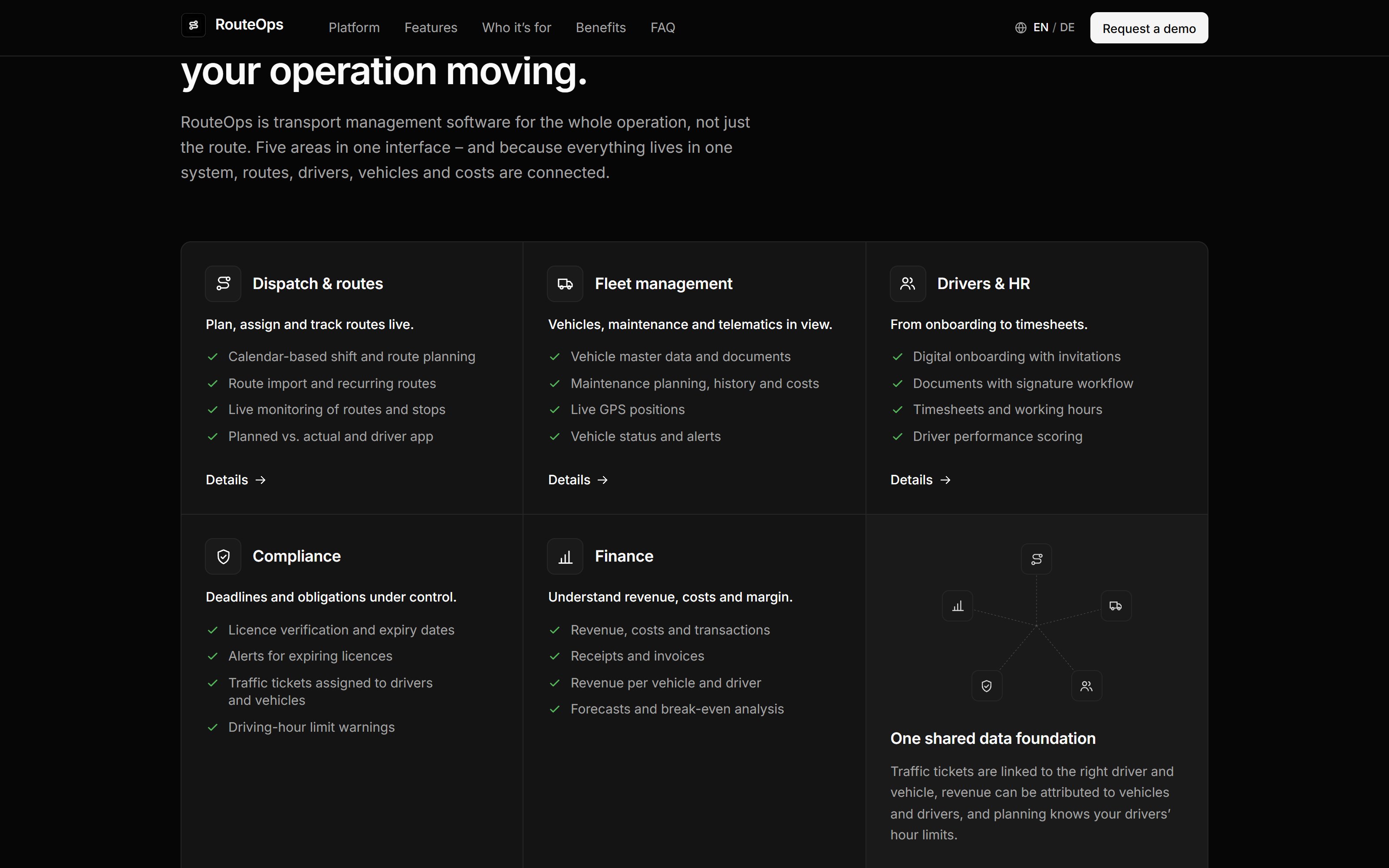Viewport: 1389px width, 868px height.
Task: Click the Dispatch & routes card icon
Action: (x=223, y=283)
